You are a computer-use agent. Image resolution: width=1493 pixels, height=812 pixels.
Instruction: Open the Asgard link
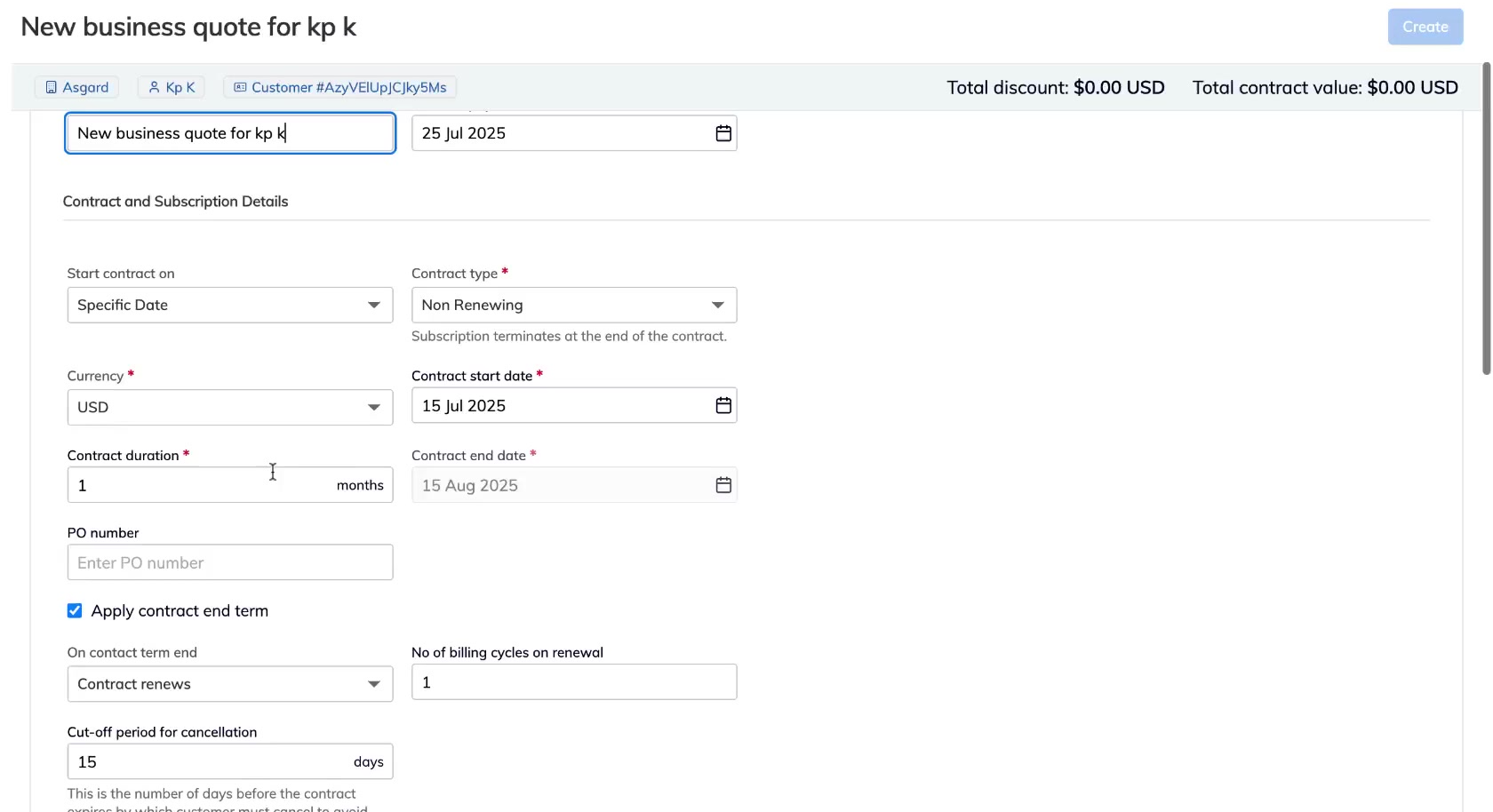85,87
